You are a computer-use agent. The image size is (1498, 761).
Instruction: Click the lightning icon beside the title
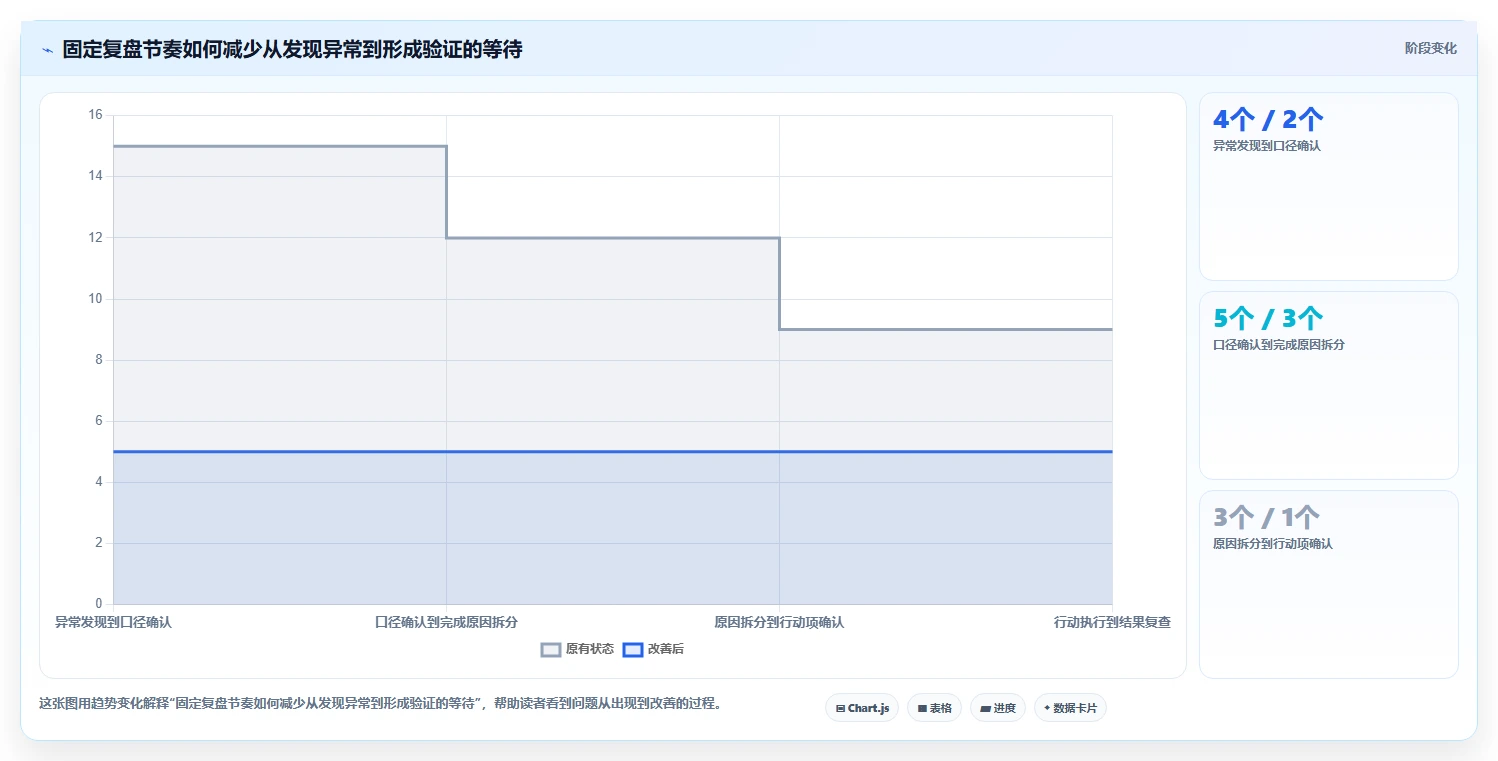47,50
